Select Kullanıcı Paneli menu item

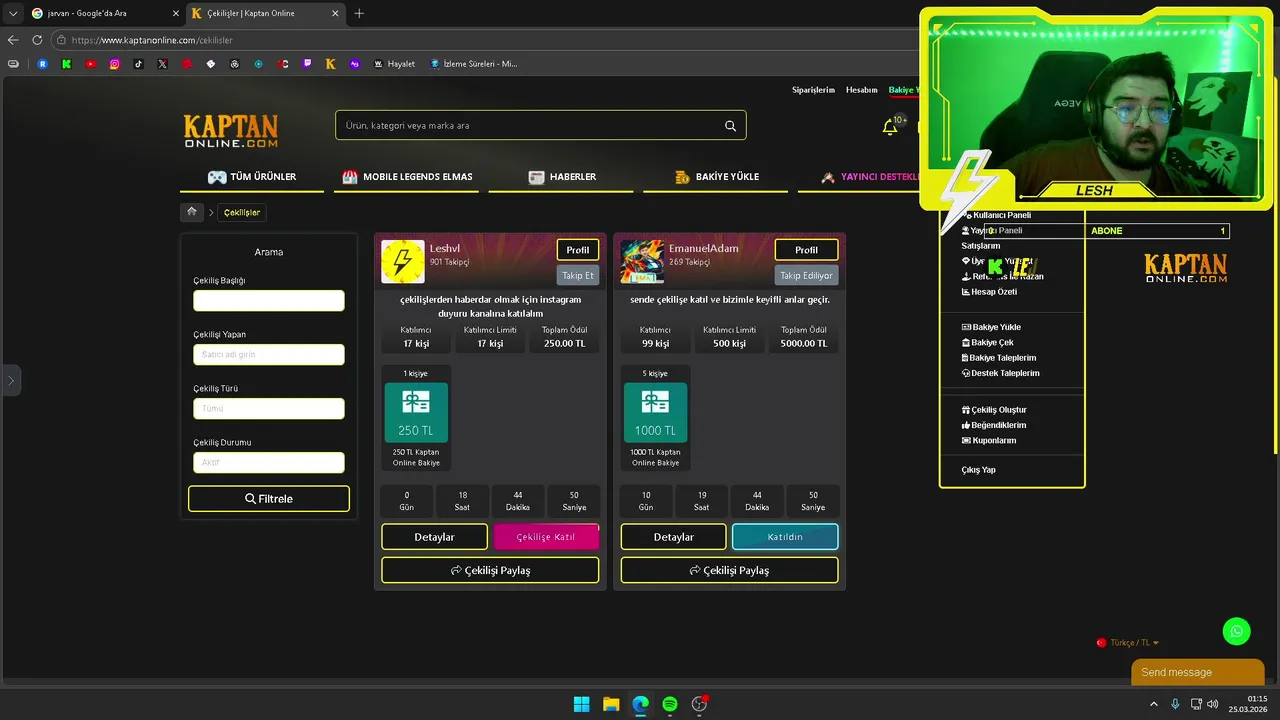pyautogui.click(x=996, y=215)
